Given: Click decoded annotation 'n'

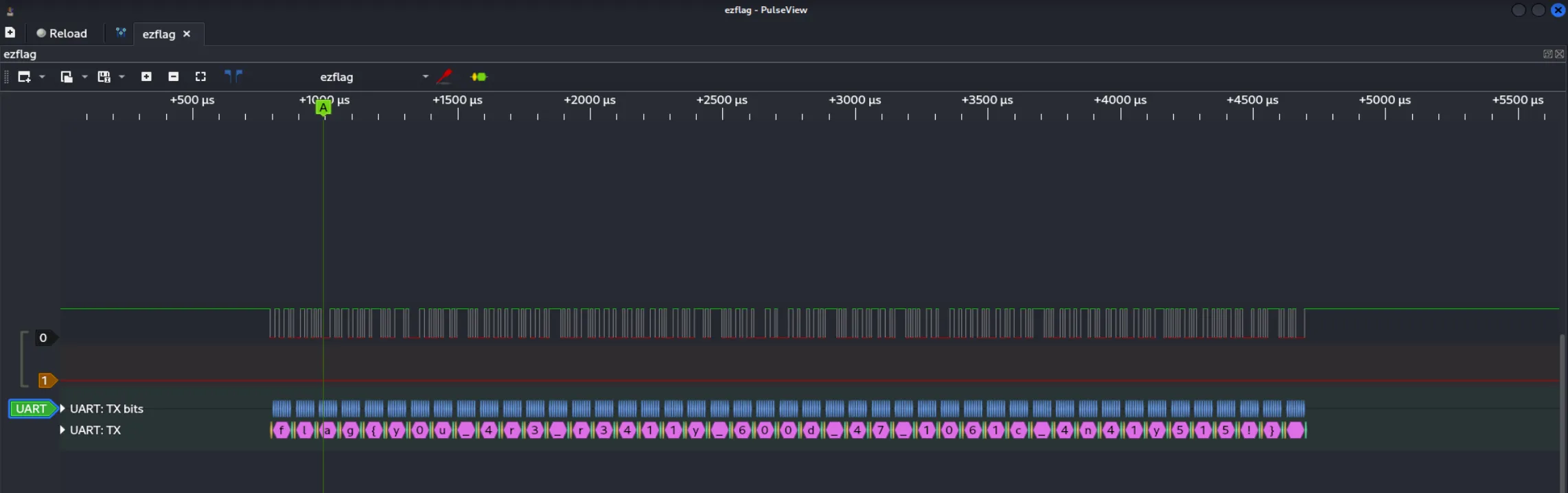Looking at the screenshot, I should tap(1088, 431).
